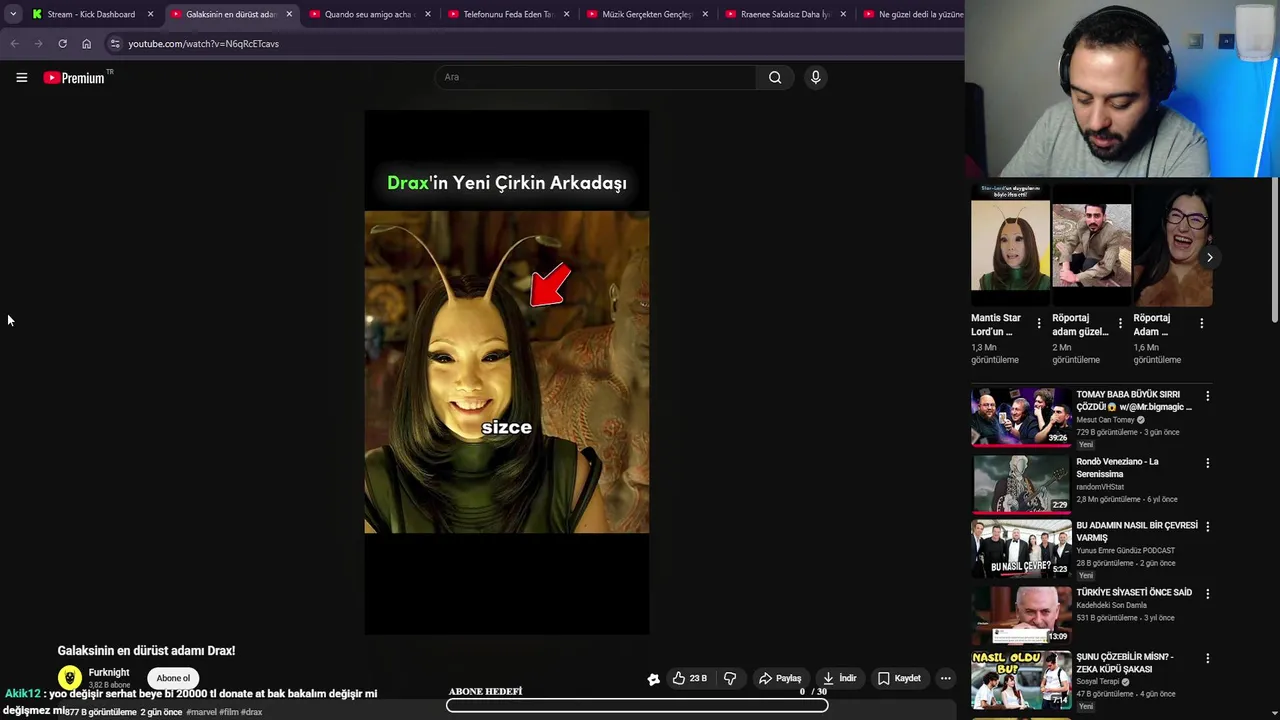1280x720 pixels.
Task: Open the laughing woman 'Röportaj Adam' short
Action: 1172,245
